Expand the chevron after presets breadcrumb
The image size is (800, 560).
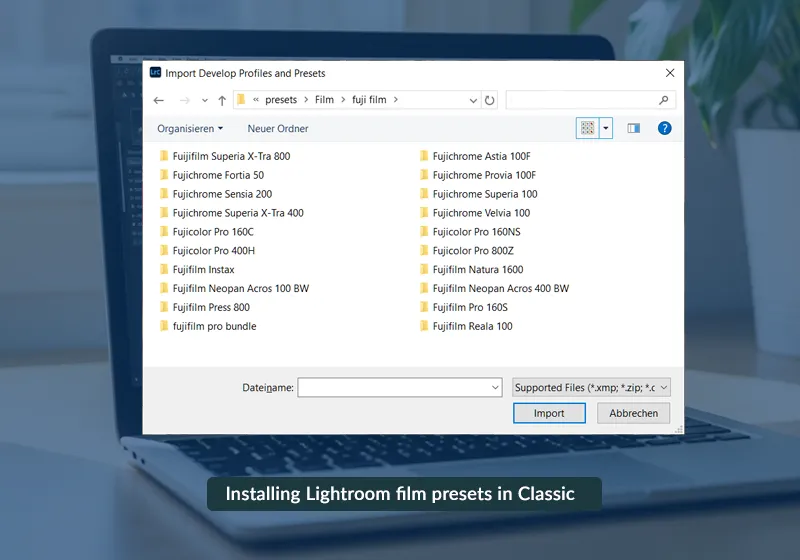point(306,100)
